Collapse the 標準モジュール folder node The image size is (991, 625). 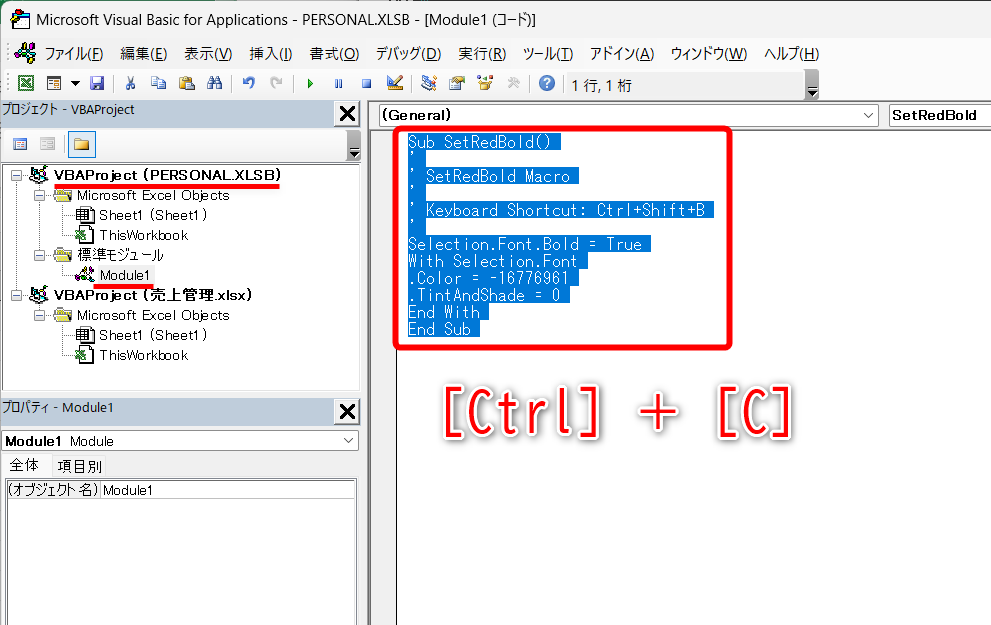[39, 255]
